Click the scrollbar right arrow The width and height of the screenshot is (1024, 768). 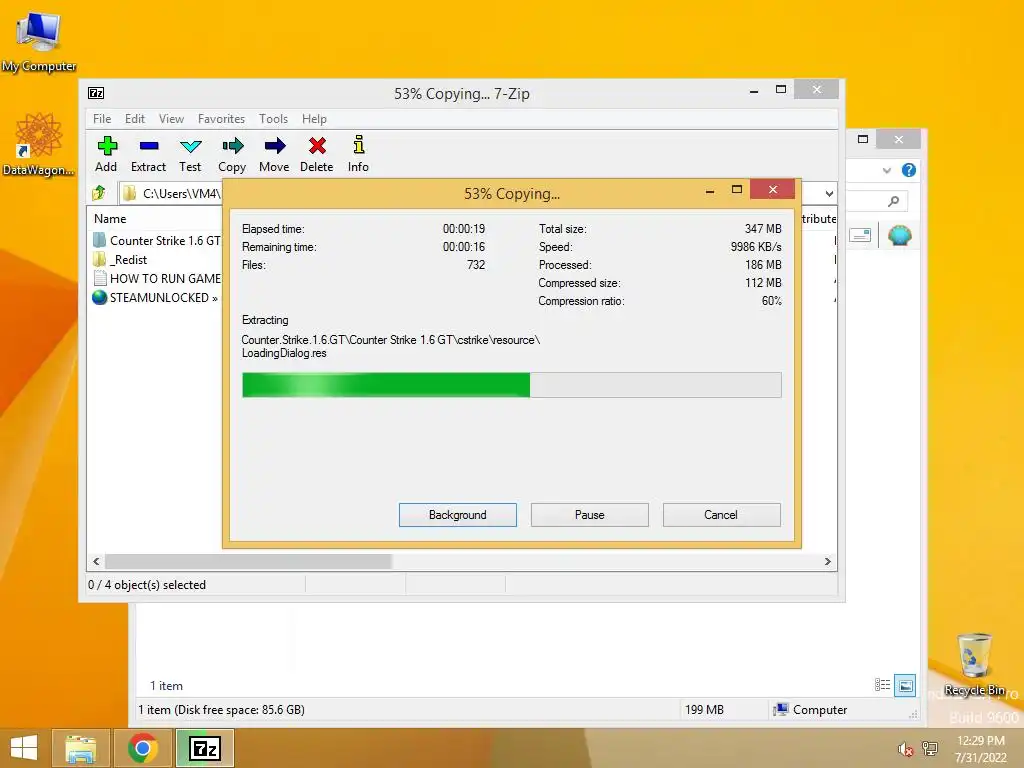827,562
